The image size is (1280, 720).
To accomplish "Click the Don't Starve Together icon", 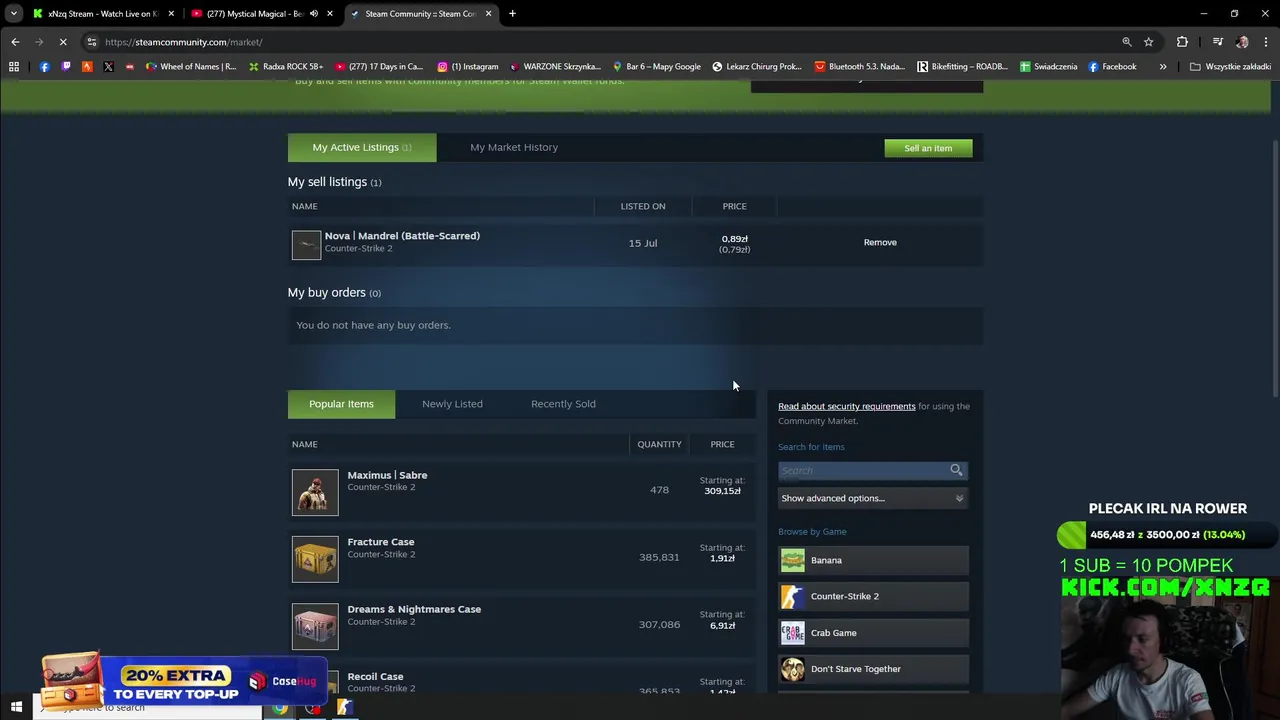I will (793, 669).
